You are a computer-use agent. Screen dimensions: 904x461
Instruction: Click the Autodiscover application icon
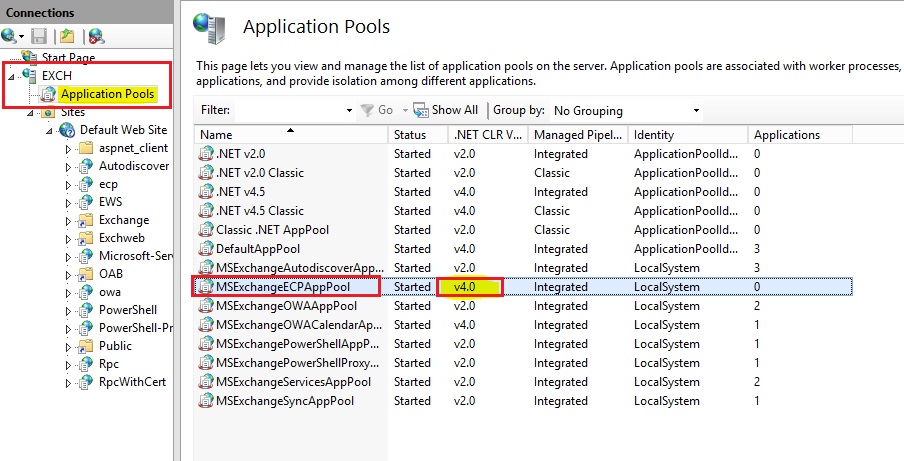click(x=85, y=166)
